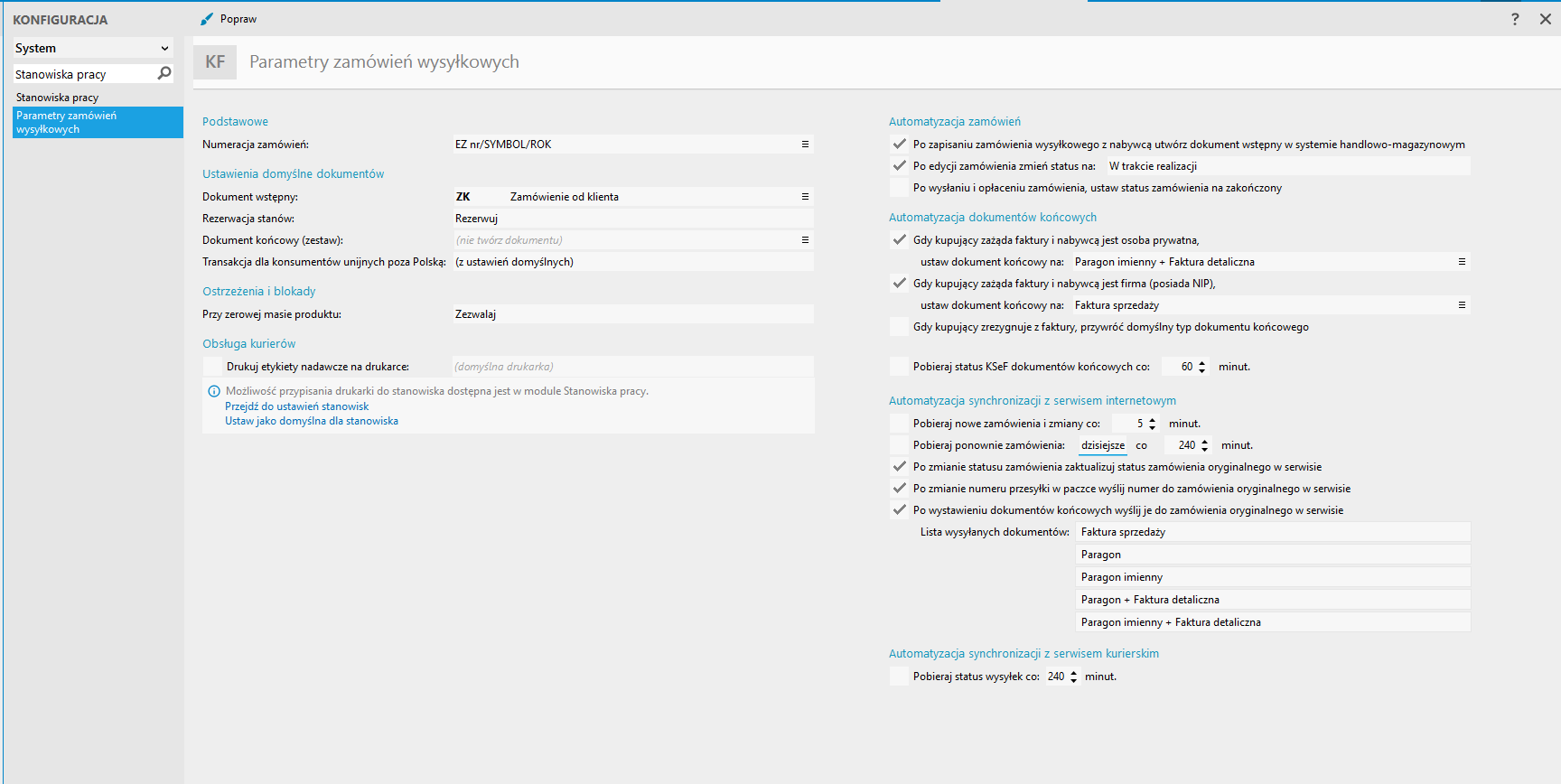Toggle Pobieraj status KSeF dokumentów końcowych checkbox
The image size is (1561, 784).
point(899,367)
